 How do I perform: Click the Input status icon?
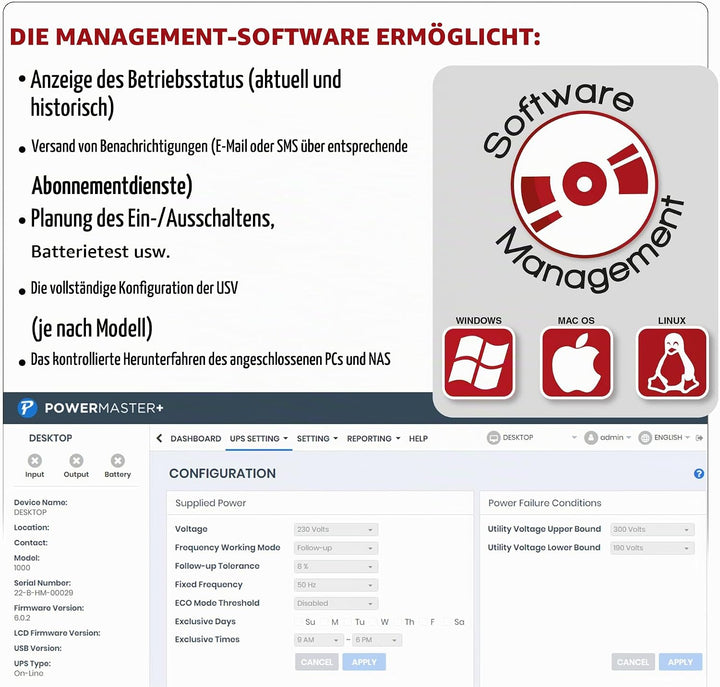35,461
